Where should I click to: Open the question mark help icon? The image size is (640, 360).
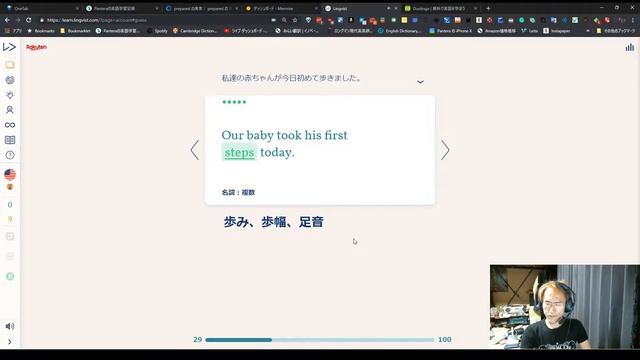click(10, 155)
